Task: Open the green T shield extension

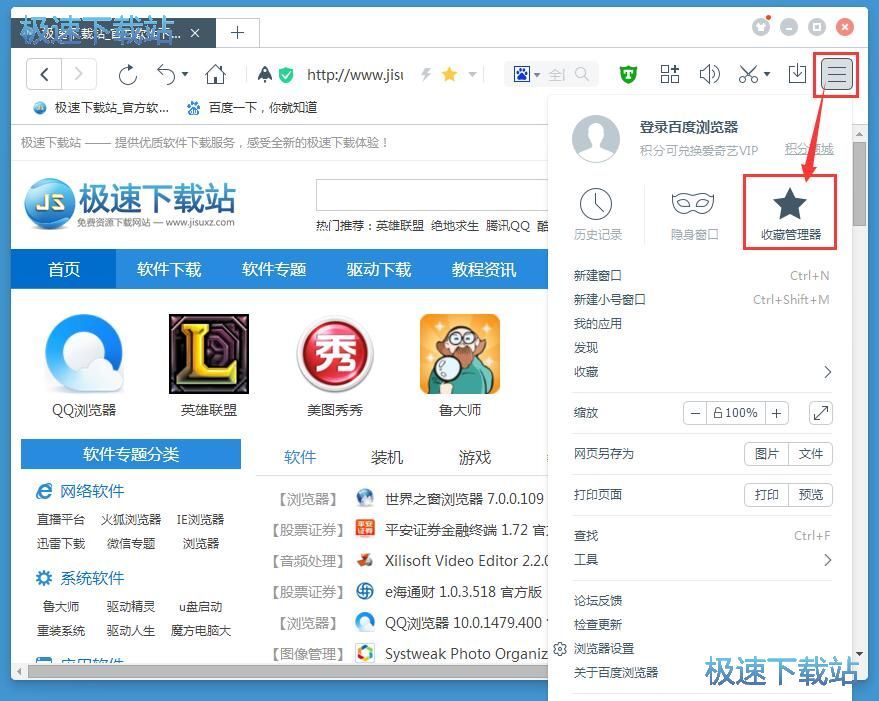Action: pos(628,74)
